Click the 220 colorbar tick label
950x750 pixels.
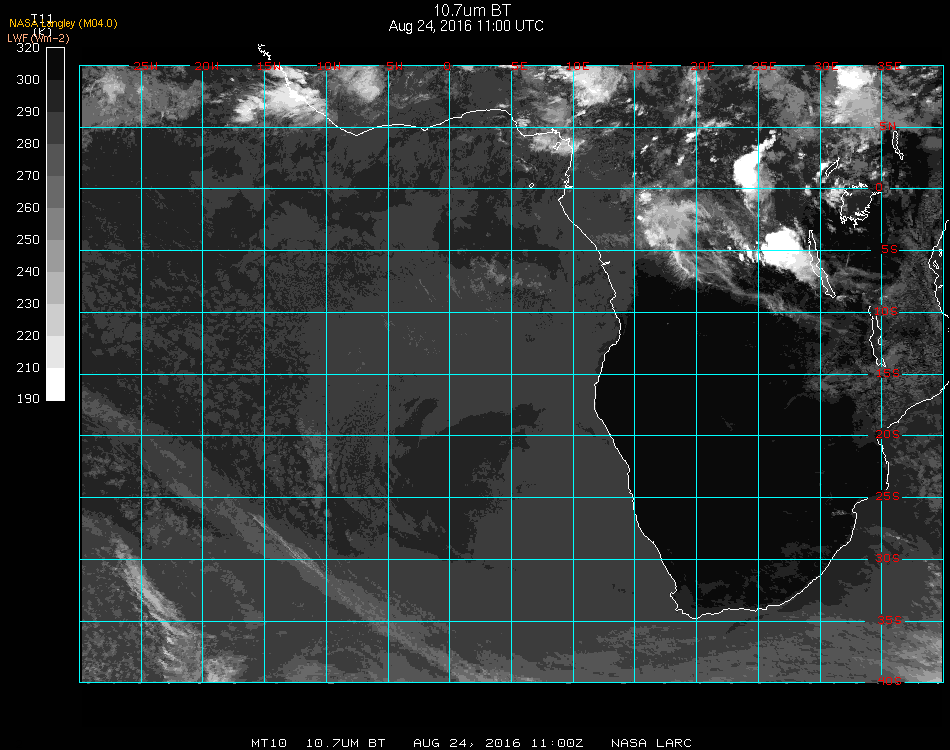pyautogui.click(x=28, y=336)
